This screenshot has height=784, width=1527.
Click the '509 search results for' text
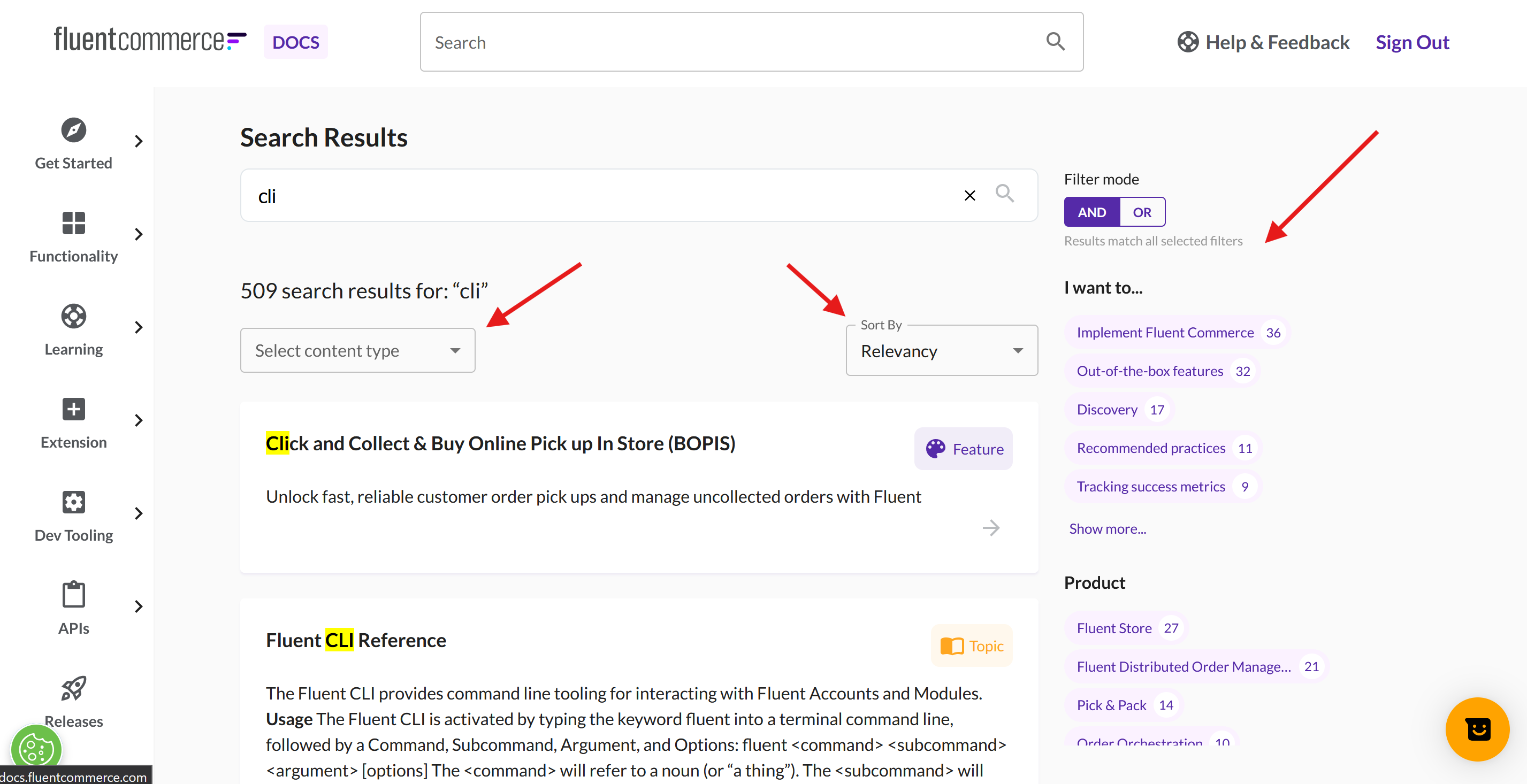(363, 291)
